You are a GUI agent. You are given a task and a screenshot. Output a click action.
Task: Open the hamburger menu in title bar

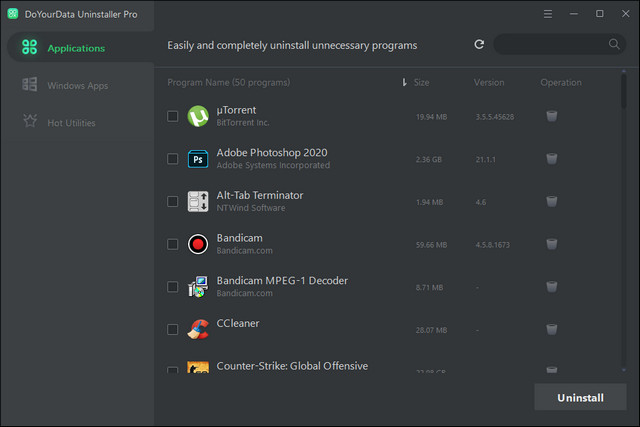point(547,14)
